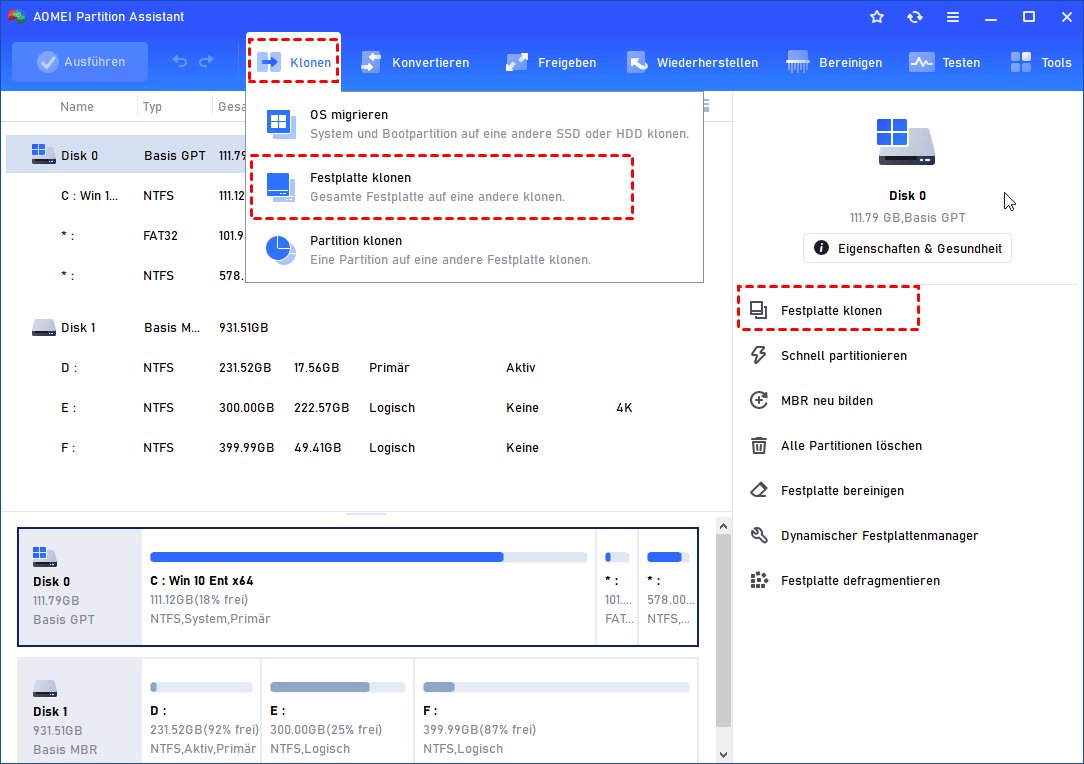This screenshot has width=1084, height=764.
Task: Click the large Disk 0 icon in right panel
Action: [906, 141]
